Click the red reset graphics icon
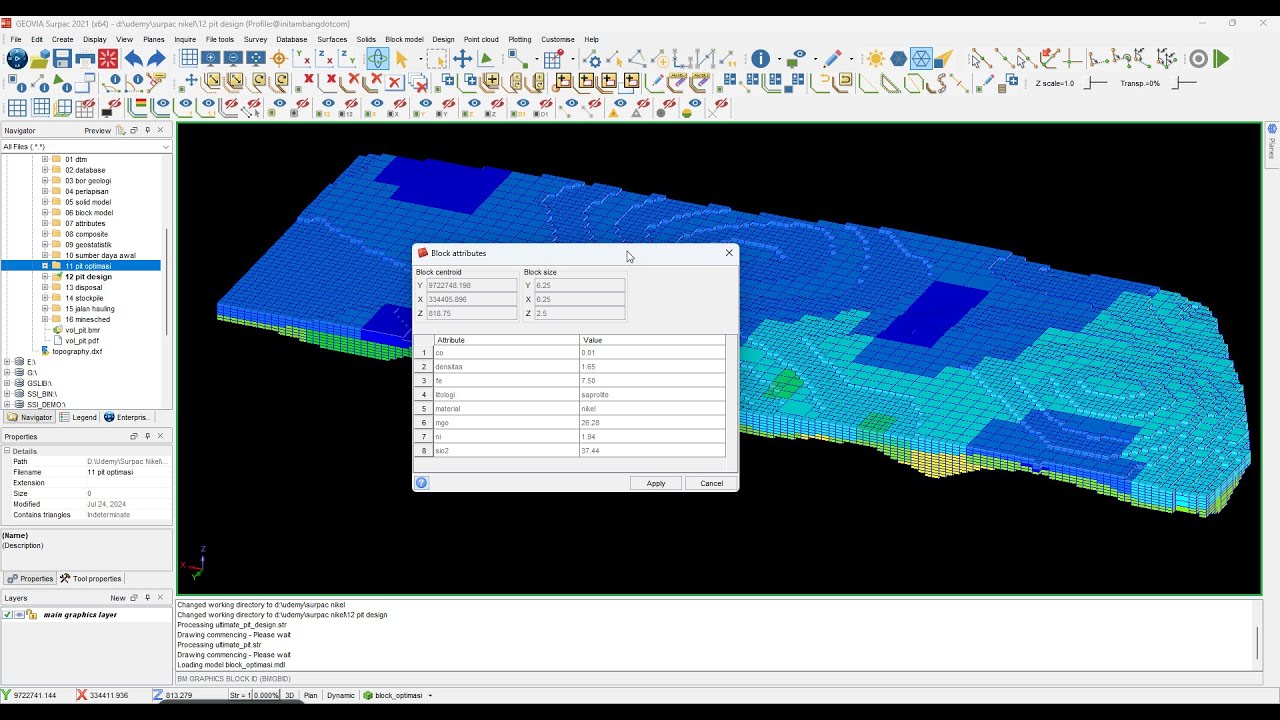Viewport: 1280px width, 720px height. coord(108,59)
